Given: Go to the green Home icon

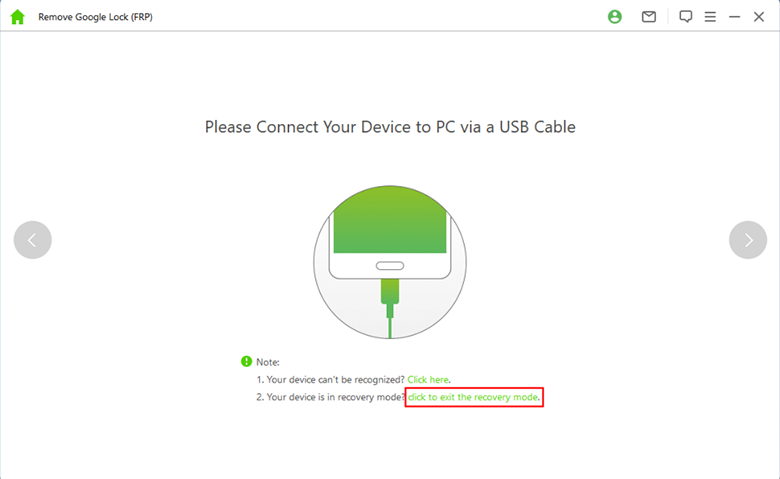Looking at the screenshot, I should pyautogui.click(x=17, y=17).
